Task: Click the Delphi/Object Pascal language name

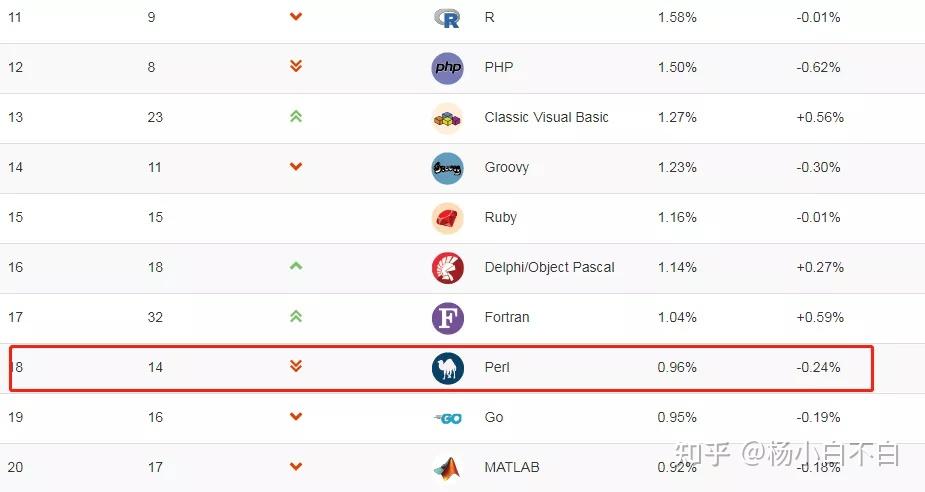Action: pos(549,267)
